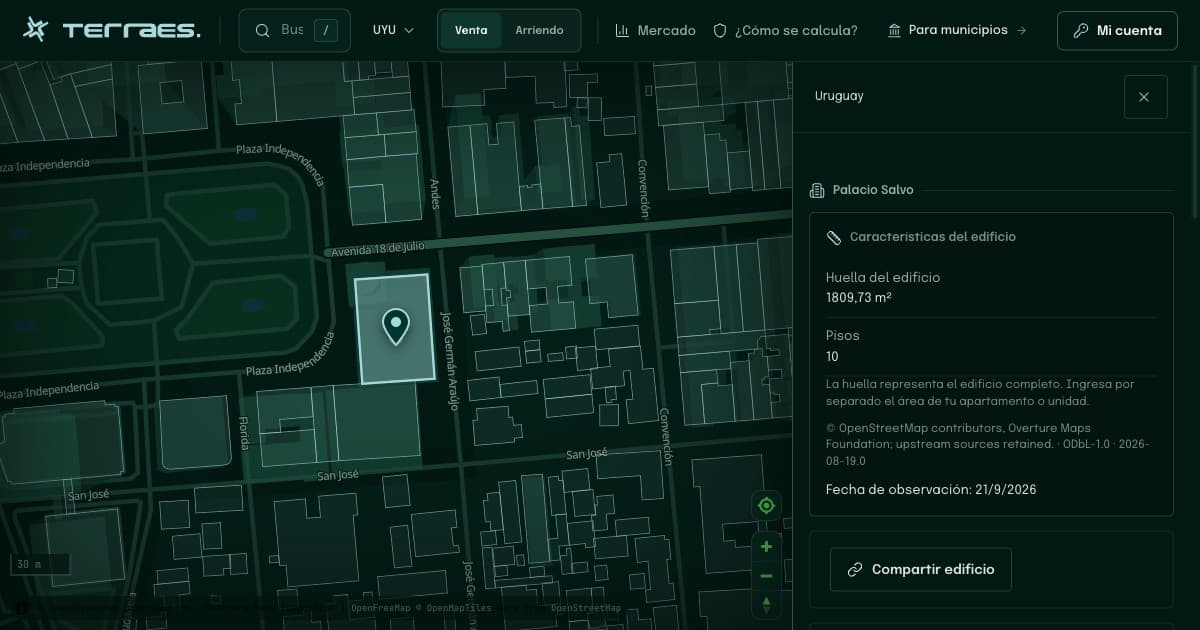This screenshot has width=1200, height=630.
Task: Click the Palacio Salvo heading
Action: [x=873, y=190]
